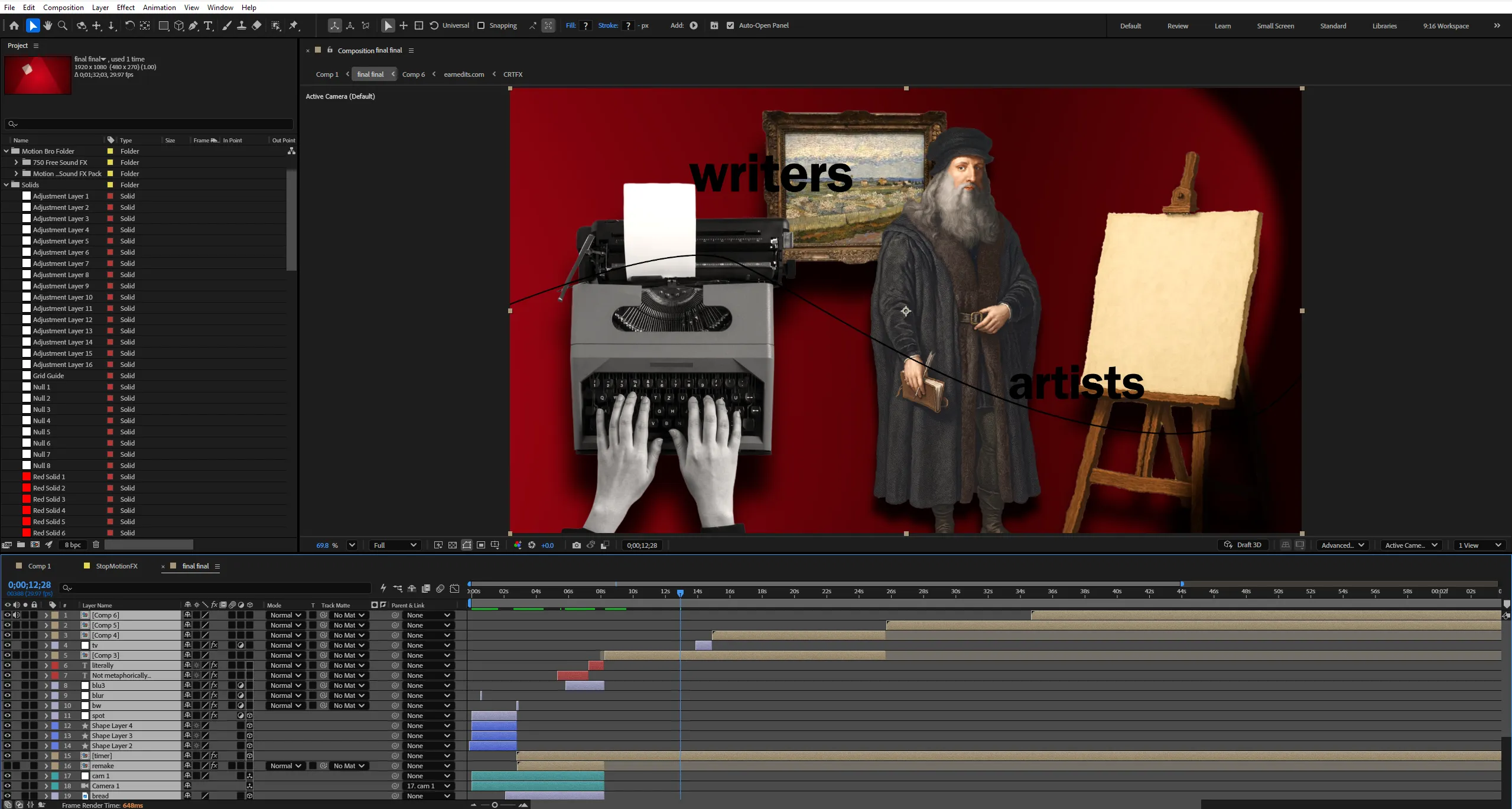Click the timeline current time 0;00;12;28 display
Screen dimensions: 1512x809
tap(30, 585)
